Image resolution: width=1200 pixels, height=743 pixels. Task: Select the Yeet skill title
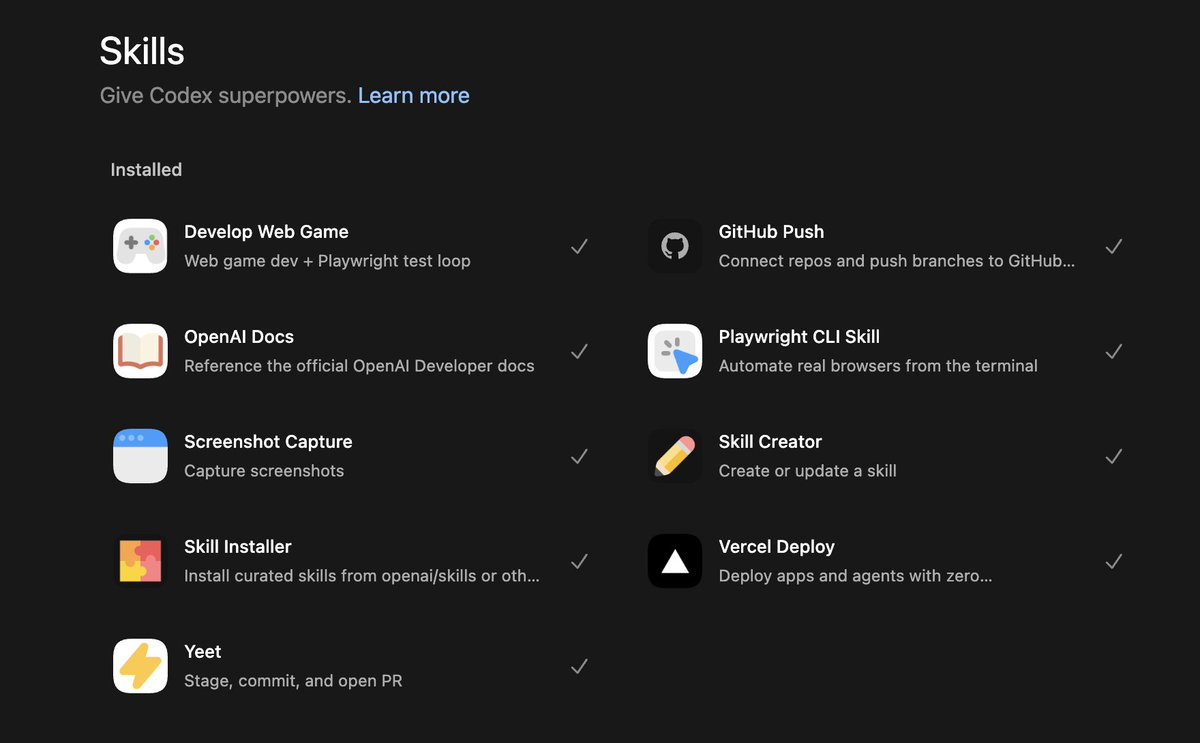pos(203,652)
